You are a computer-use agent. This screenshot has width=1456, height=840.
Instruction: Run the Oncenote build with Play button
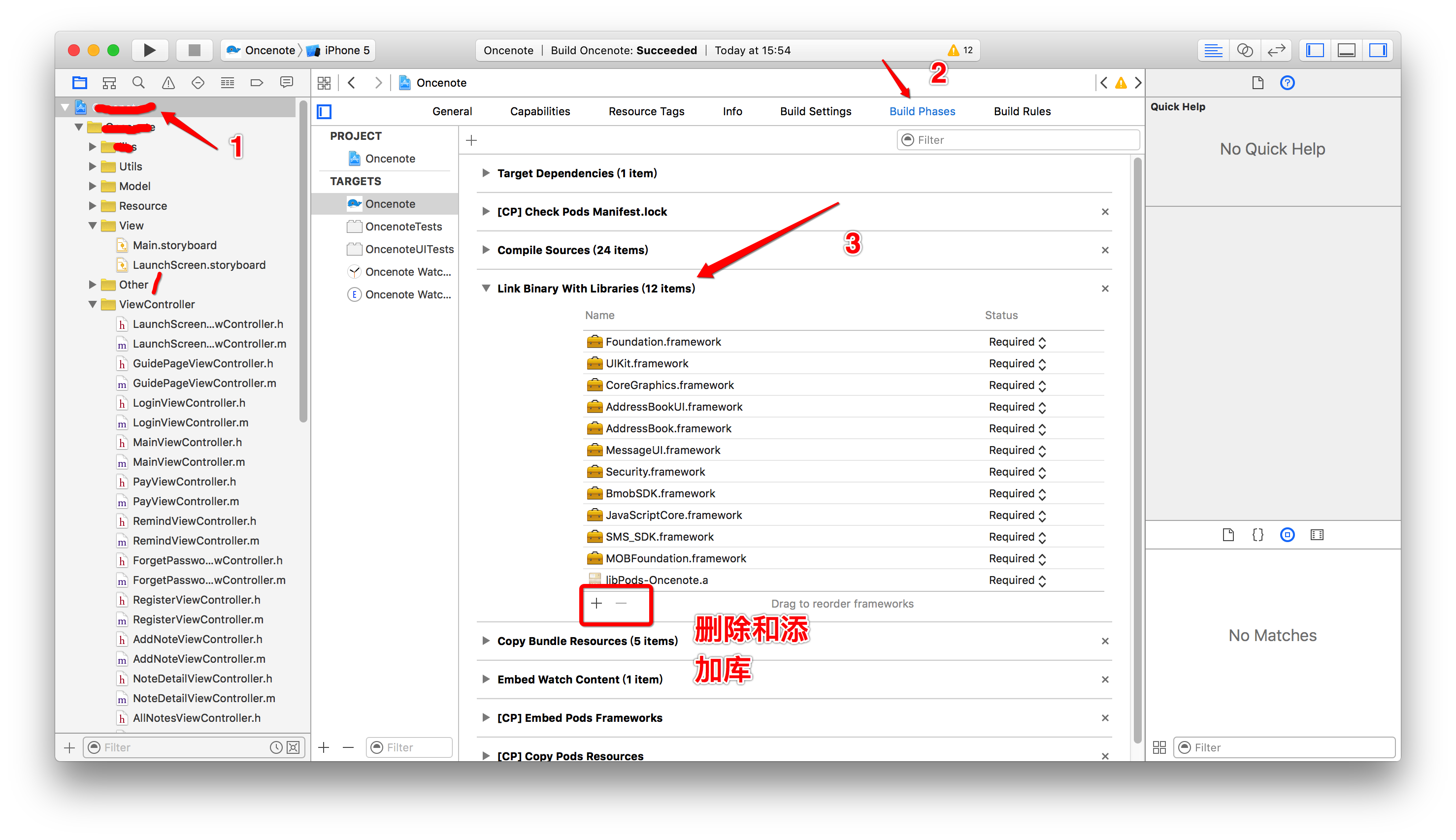pyautogui.click(x=149, y=50)
